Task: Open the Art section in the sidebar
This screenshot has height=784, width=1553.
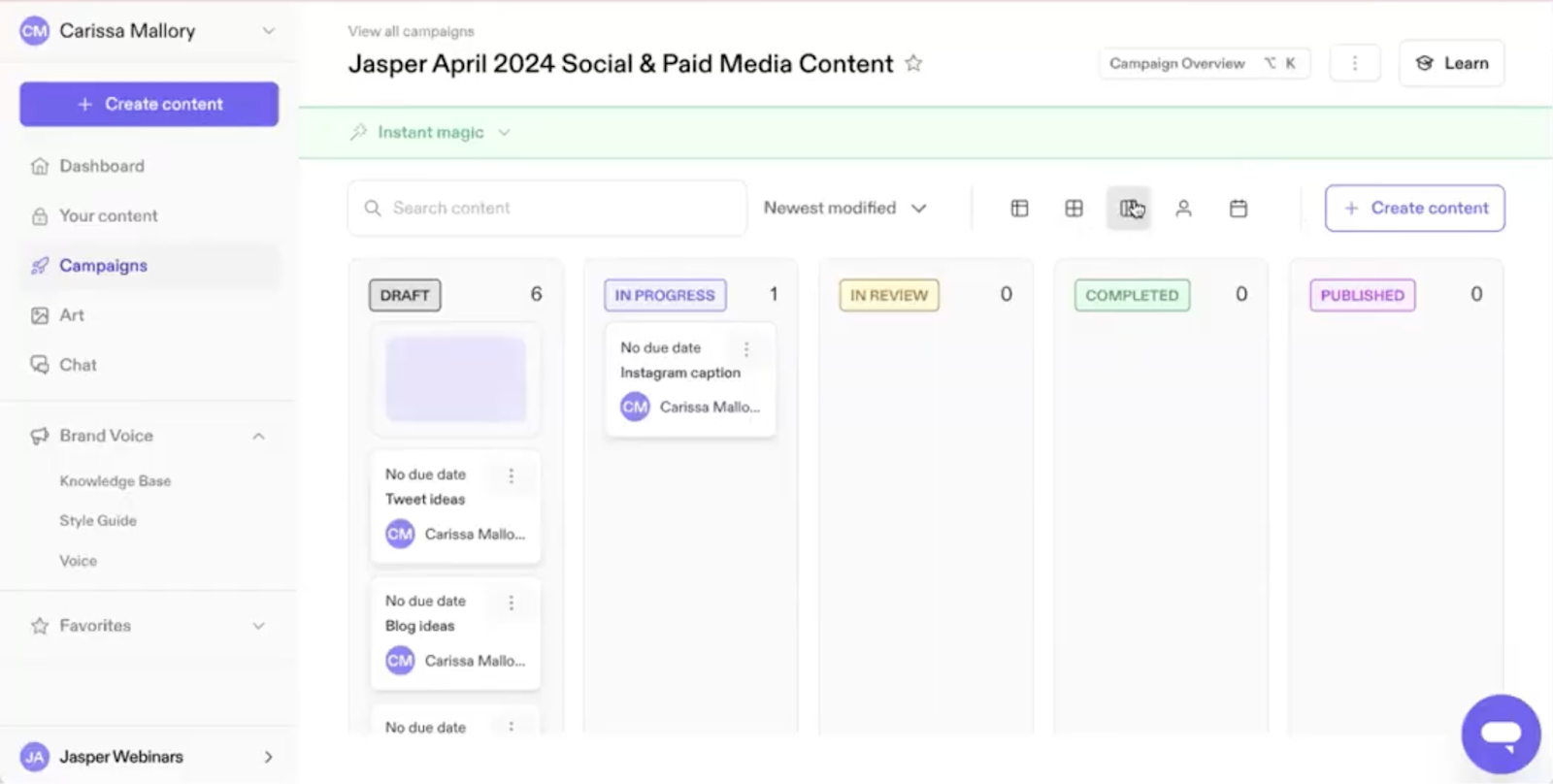Action: pyautogui.click(x=149, y=315)
